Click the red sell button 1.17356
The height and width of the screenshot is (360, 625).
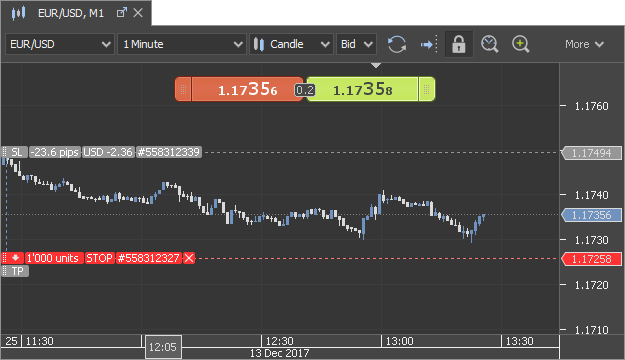click(x=247, y=89)
